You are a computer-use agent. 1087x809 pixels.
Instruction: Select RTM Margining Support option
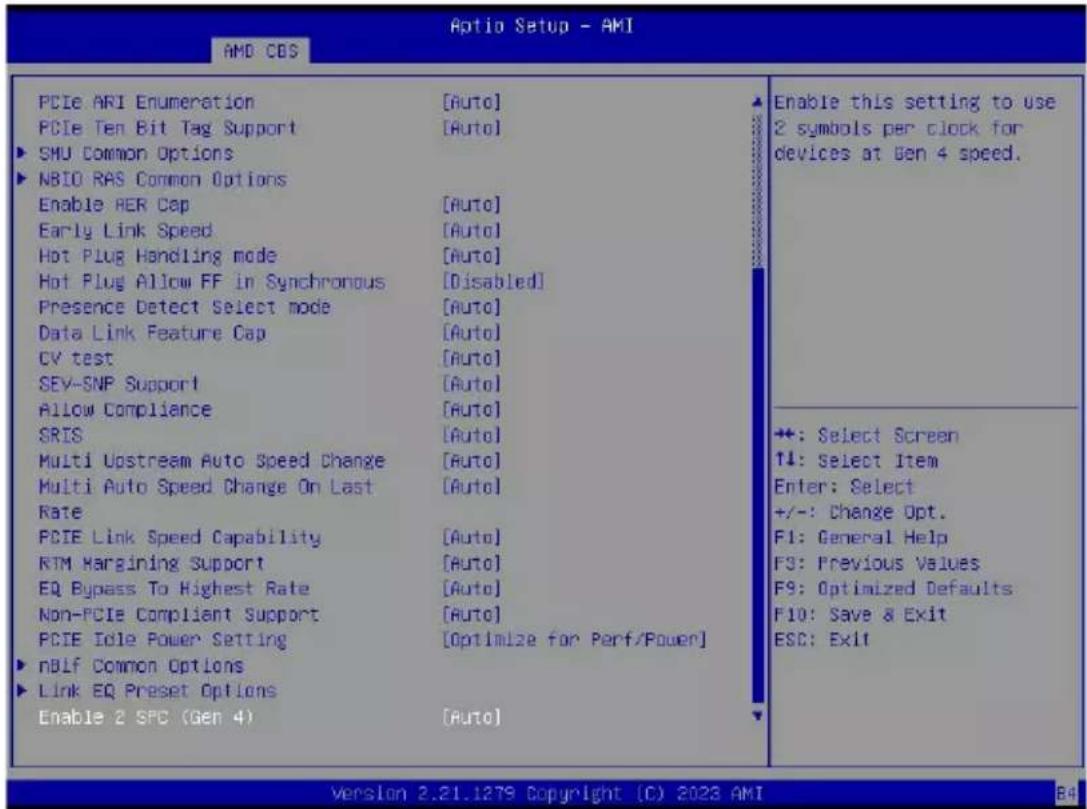point(151,563)
